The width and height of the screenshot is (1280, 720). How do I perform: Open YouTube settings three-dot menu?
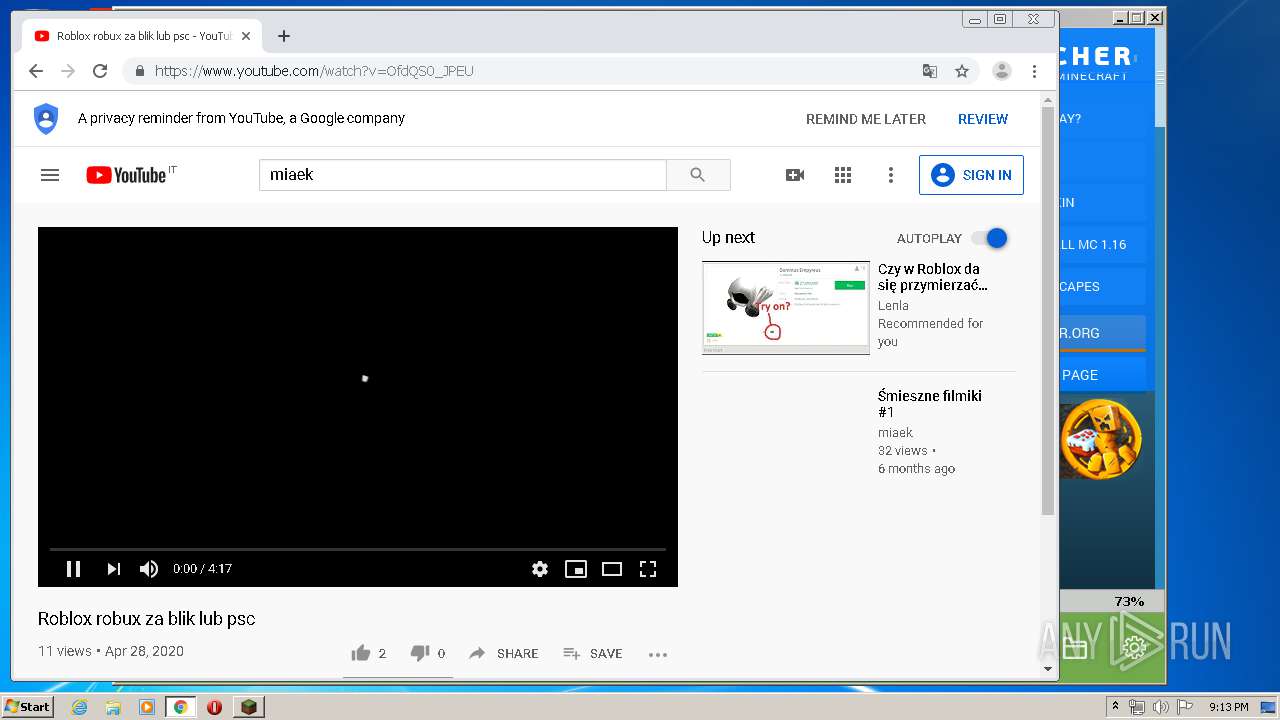891,175
